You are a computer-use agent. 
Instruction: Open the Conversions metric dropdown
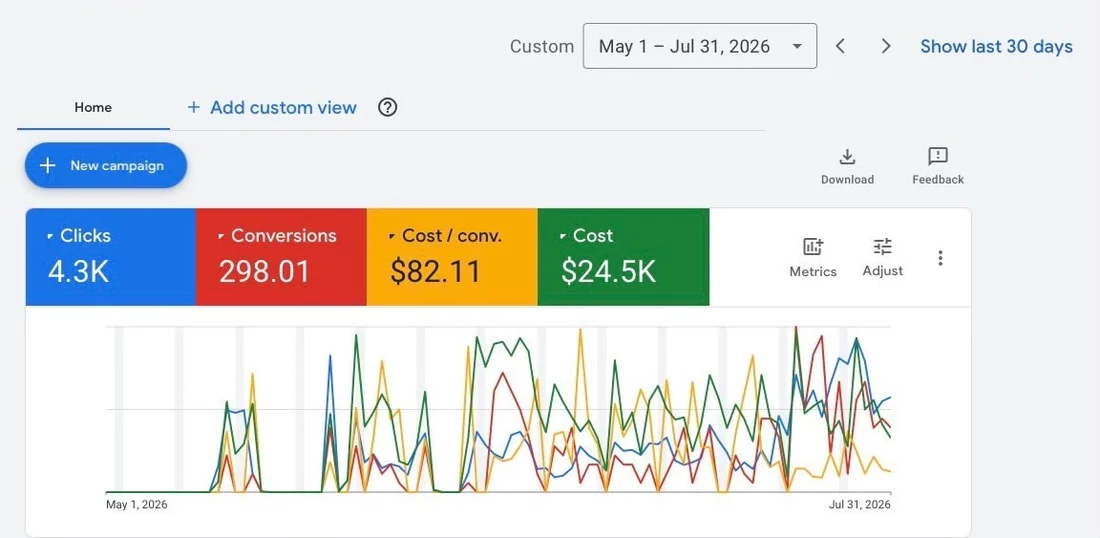pos(276,236)
